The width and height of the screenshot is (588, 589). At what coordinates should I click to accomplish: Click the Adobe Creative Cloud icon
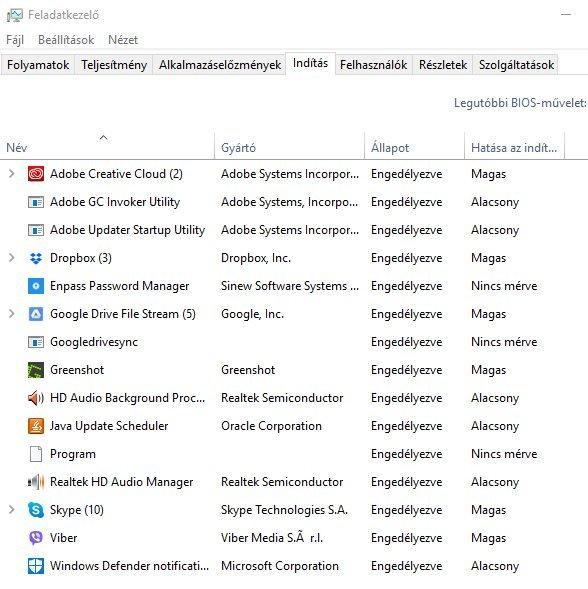(36, 174)
